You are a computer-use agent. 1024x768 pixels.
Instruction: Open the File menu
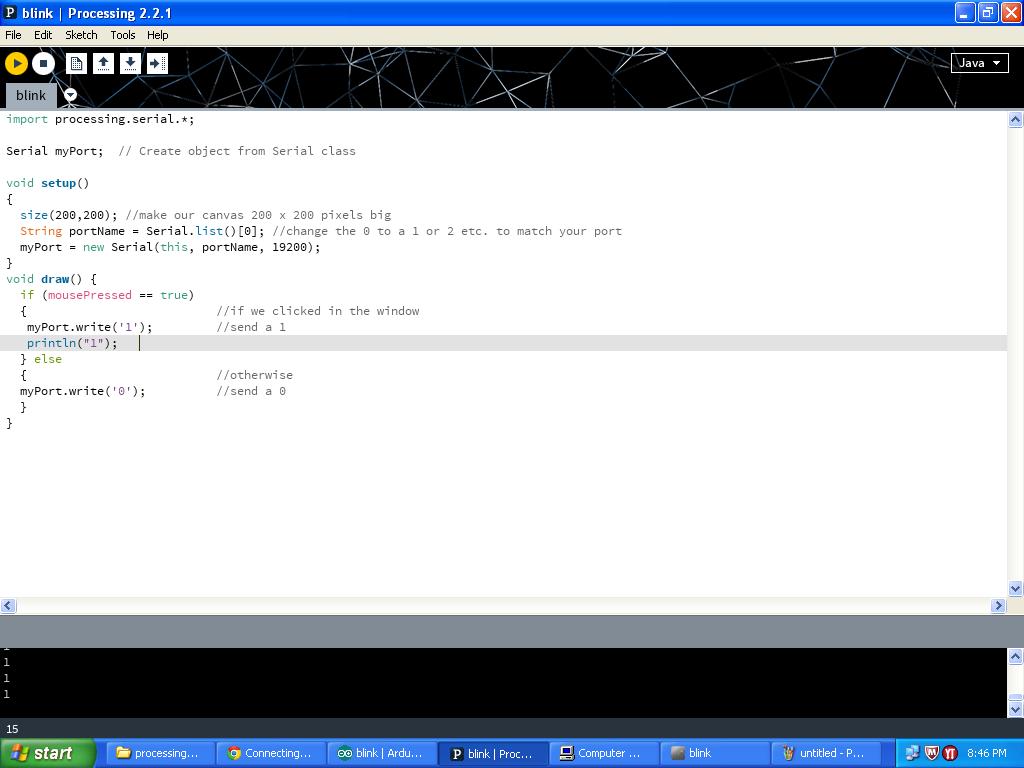click(x=13, y=35)
